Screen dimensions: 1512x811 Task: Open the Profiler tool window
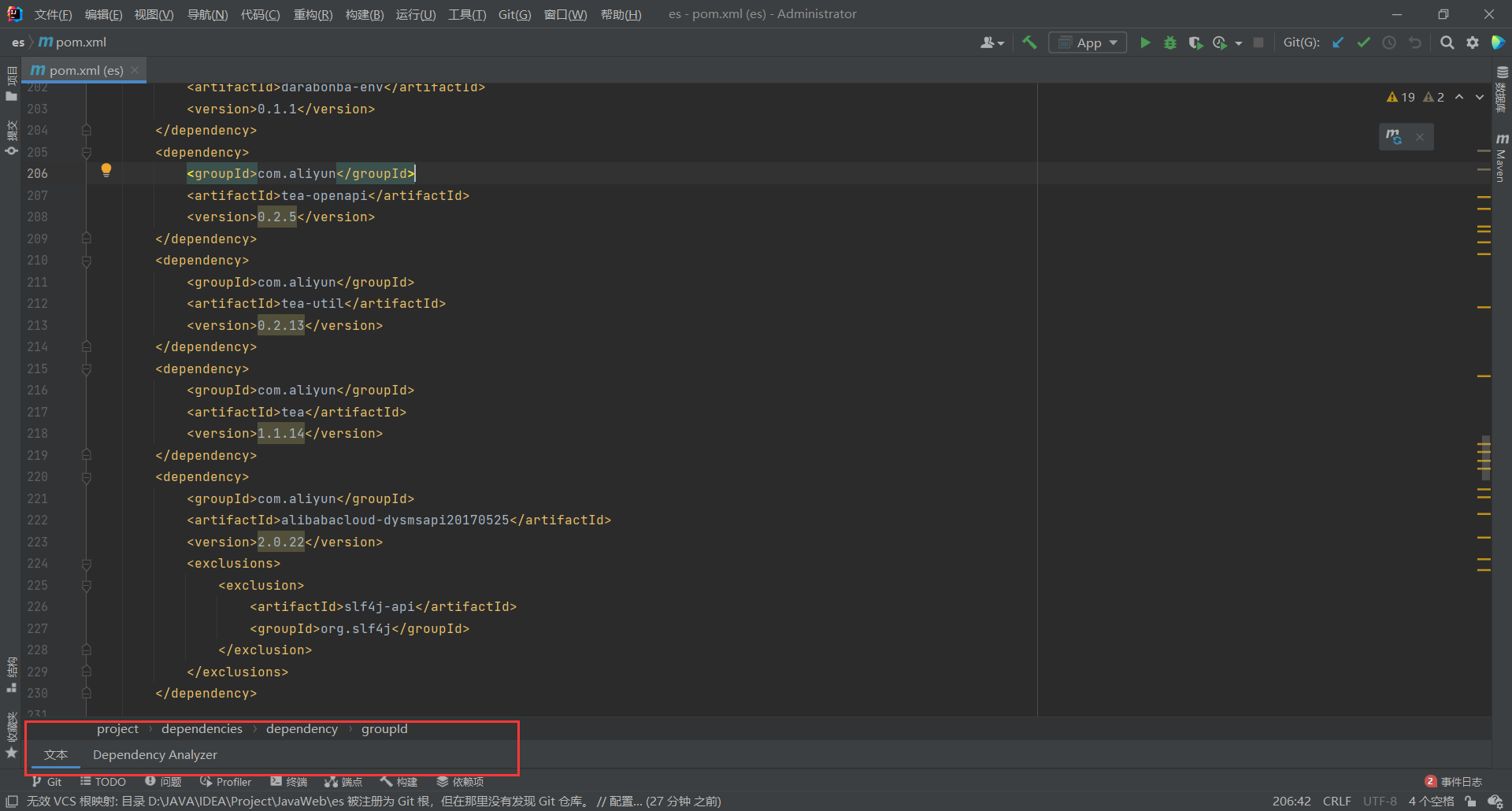225,781
